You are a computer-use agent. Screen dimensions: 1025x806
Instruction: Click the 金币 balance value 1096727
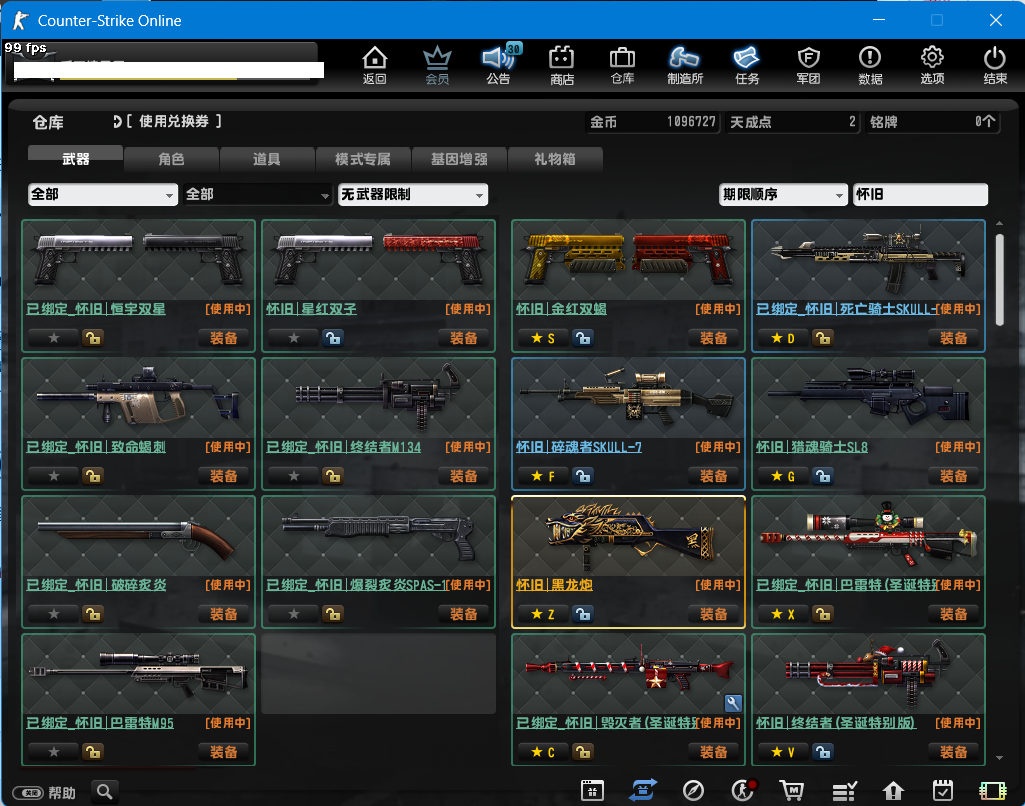(691, 122)
